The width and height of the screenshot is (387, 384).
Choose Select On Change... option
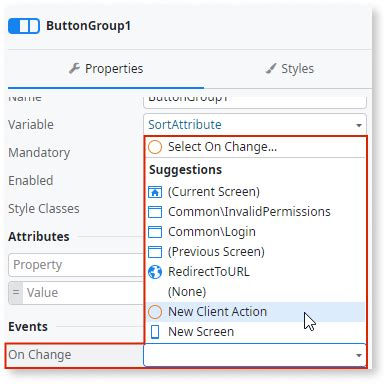click(x=256, y=147)
